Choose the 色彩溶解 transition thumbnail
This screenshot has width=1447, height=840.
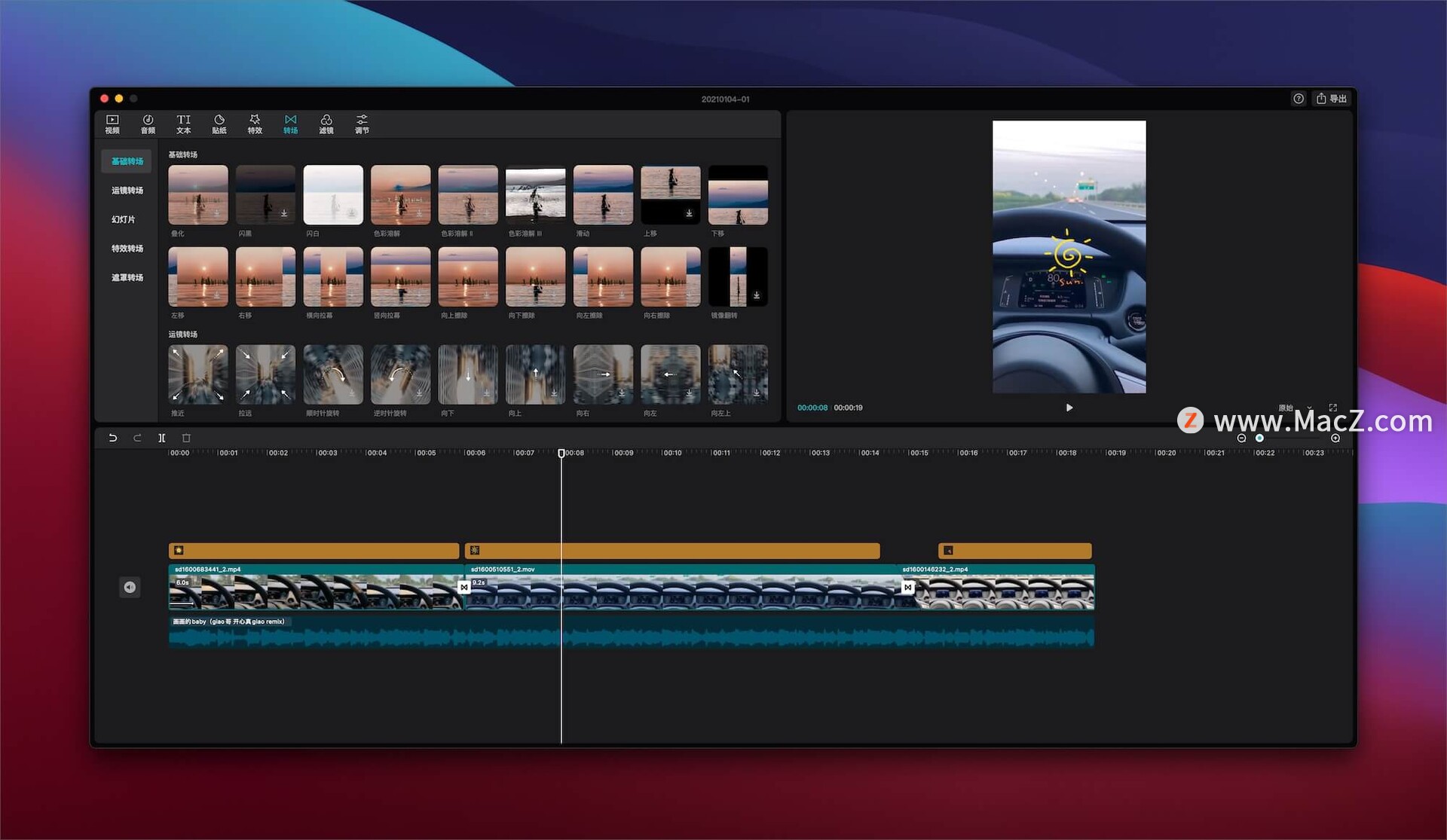400,194
